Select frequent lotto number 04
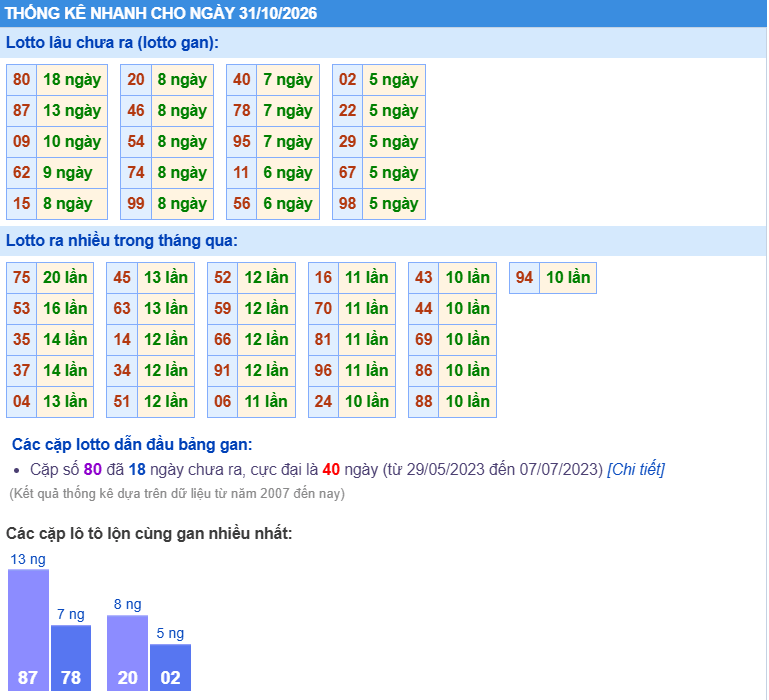Viewport: 769px width, 700px height. [x=22, y=402]
